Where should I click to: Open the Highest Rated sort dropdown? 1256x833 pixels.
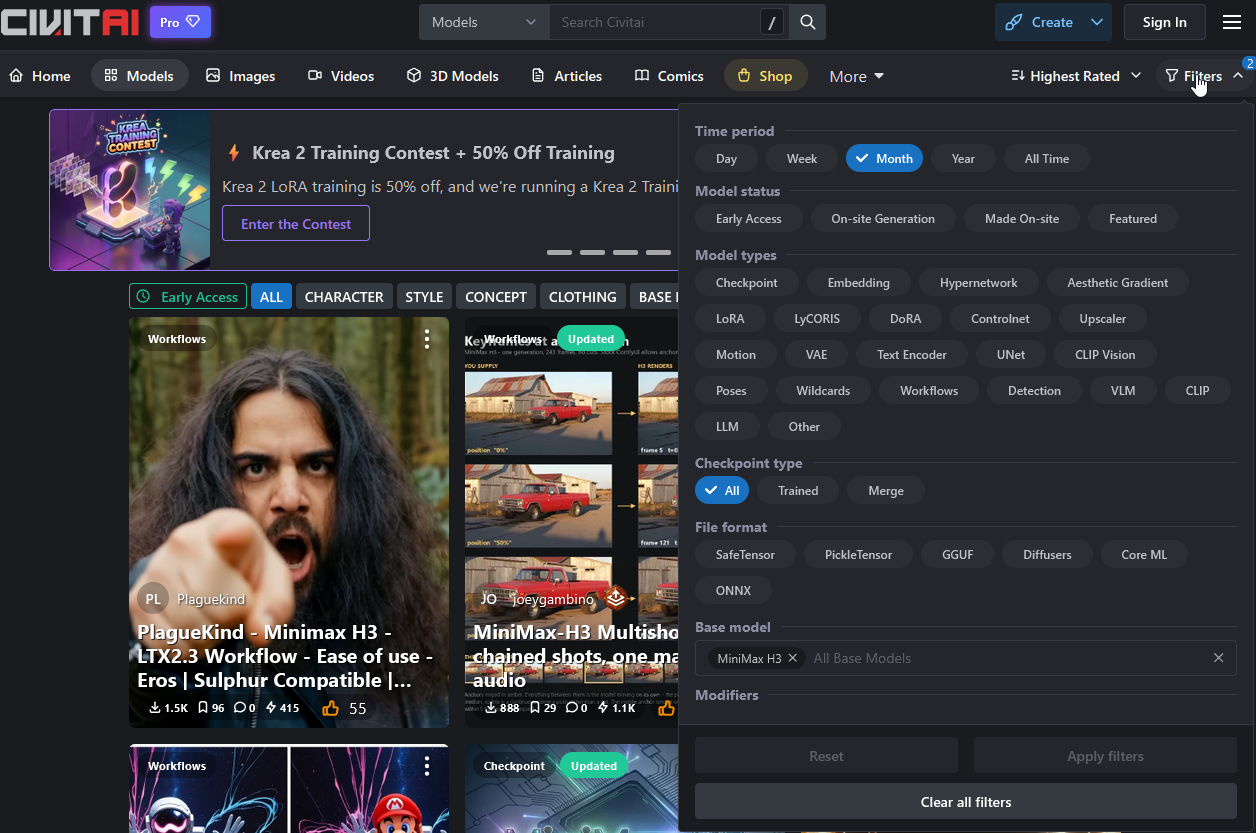(x=1076, y=76)
